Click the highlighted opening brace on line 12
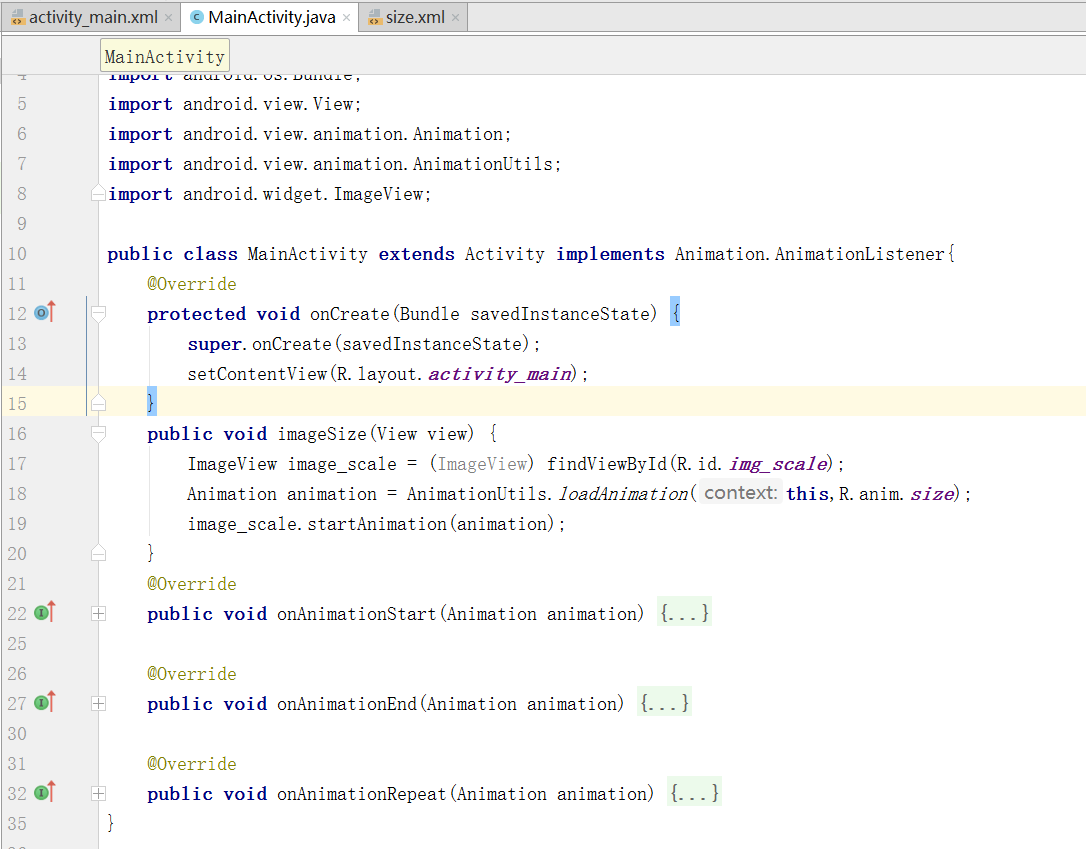The height and width of the screenshot is (849, 1086). 675,312
